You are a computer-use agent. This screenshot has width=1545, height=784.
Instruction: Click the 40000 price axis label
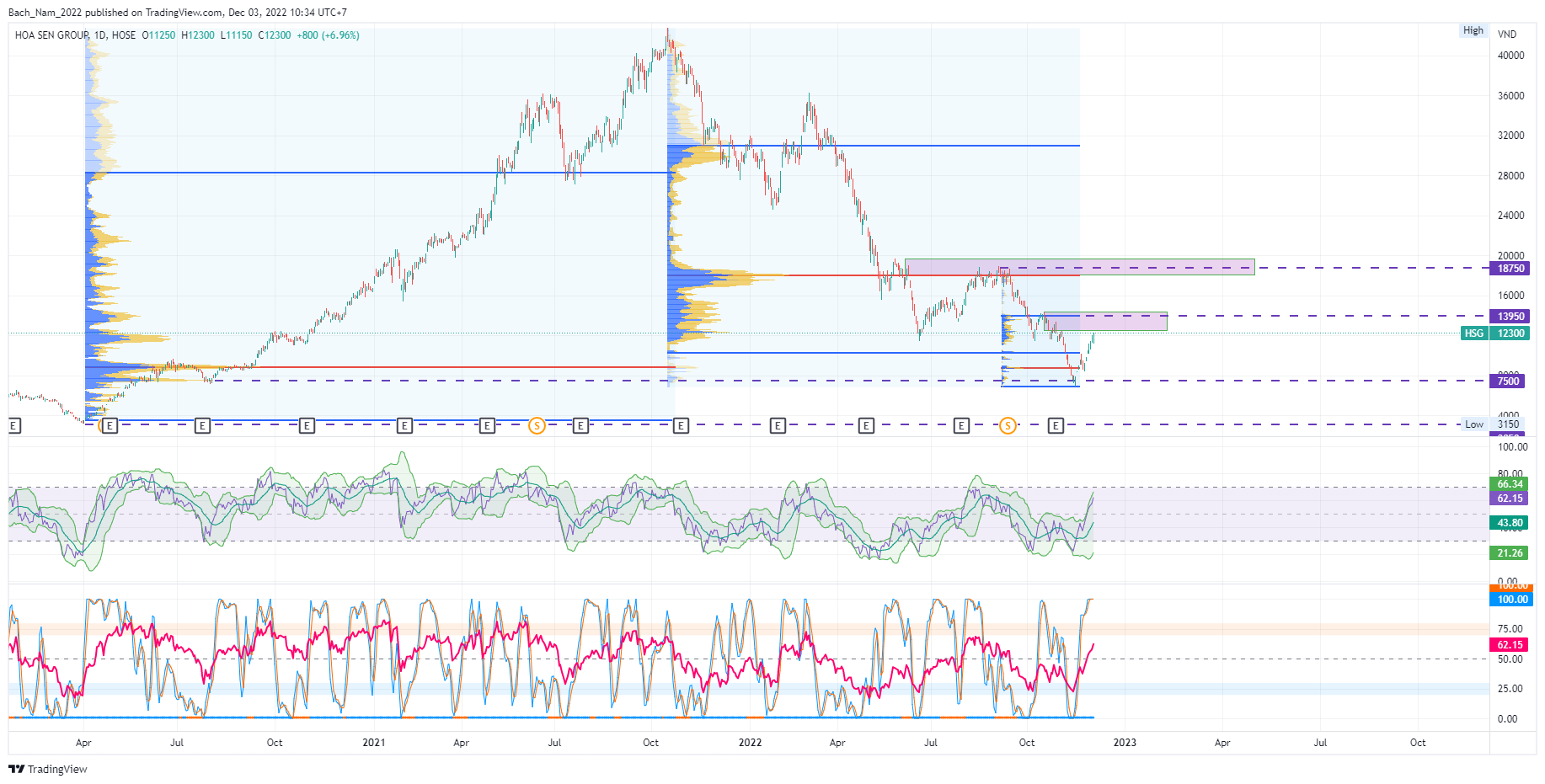(x=1510, y=56)
